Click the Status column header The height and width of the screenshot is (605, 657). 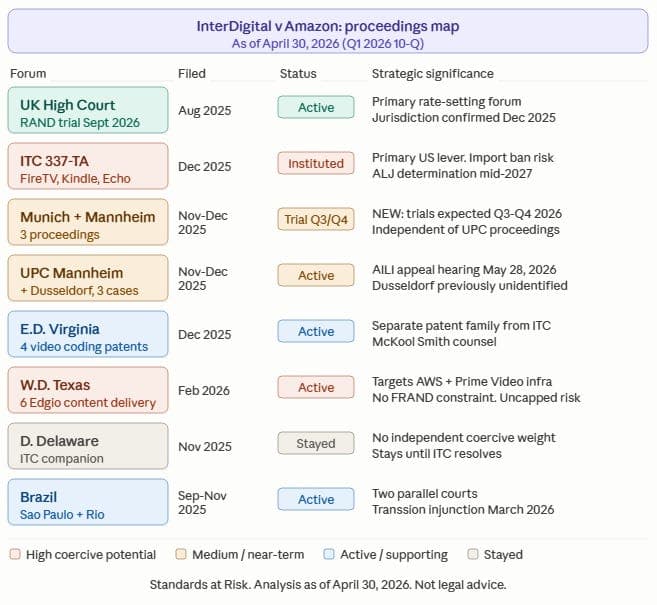(x=298, y=74)
